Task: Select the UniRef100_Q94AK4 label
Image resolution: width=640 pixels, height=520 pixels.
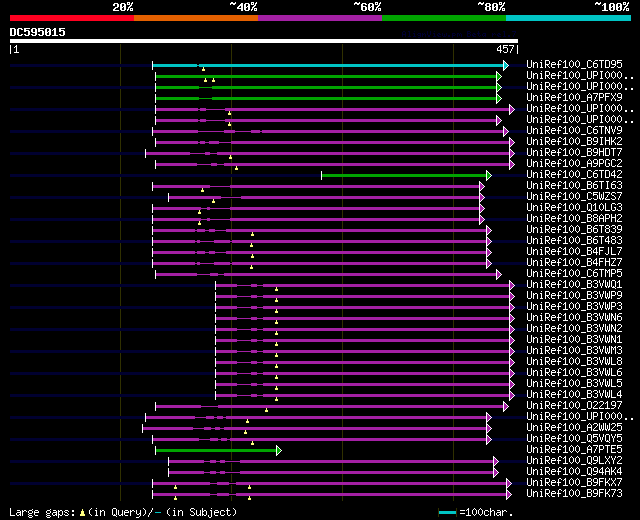Action: pos(574,472)
